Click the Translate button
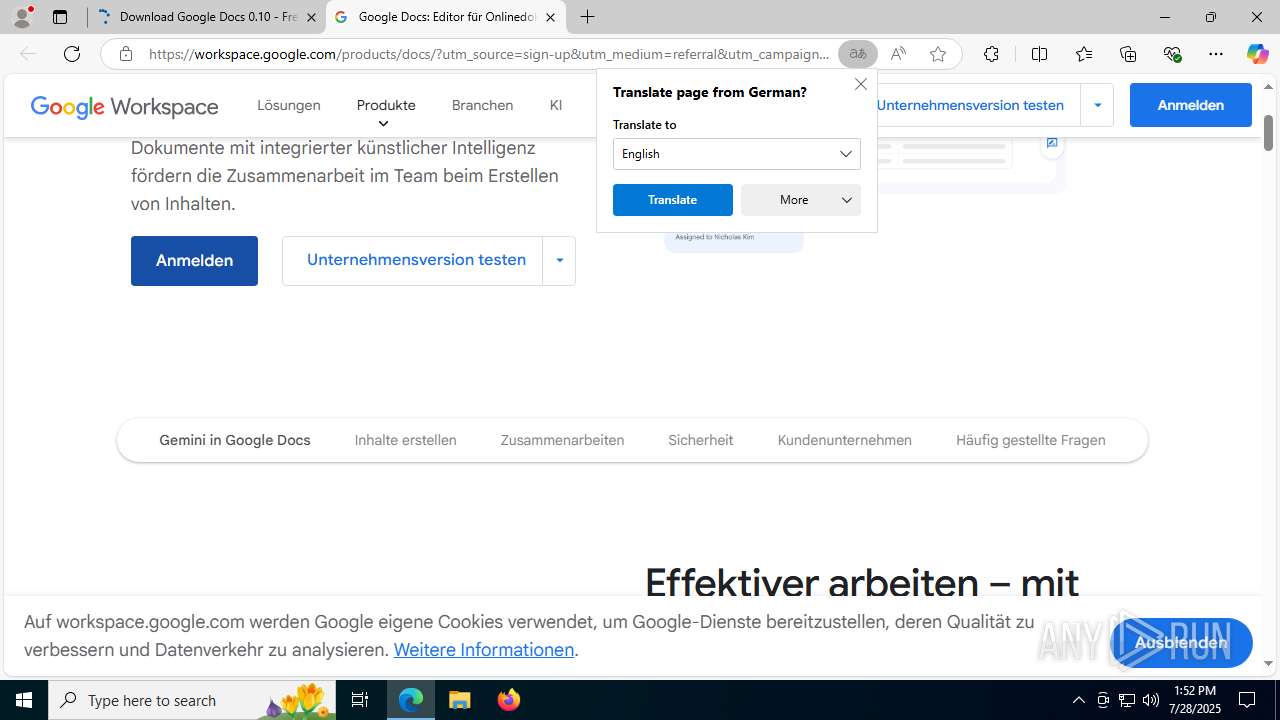The height and width of the screenshot is (720, 1280). [673, 200]
